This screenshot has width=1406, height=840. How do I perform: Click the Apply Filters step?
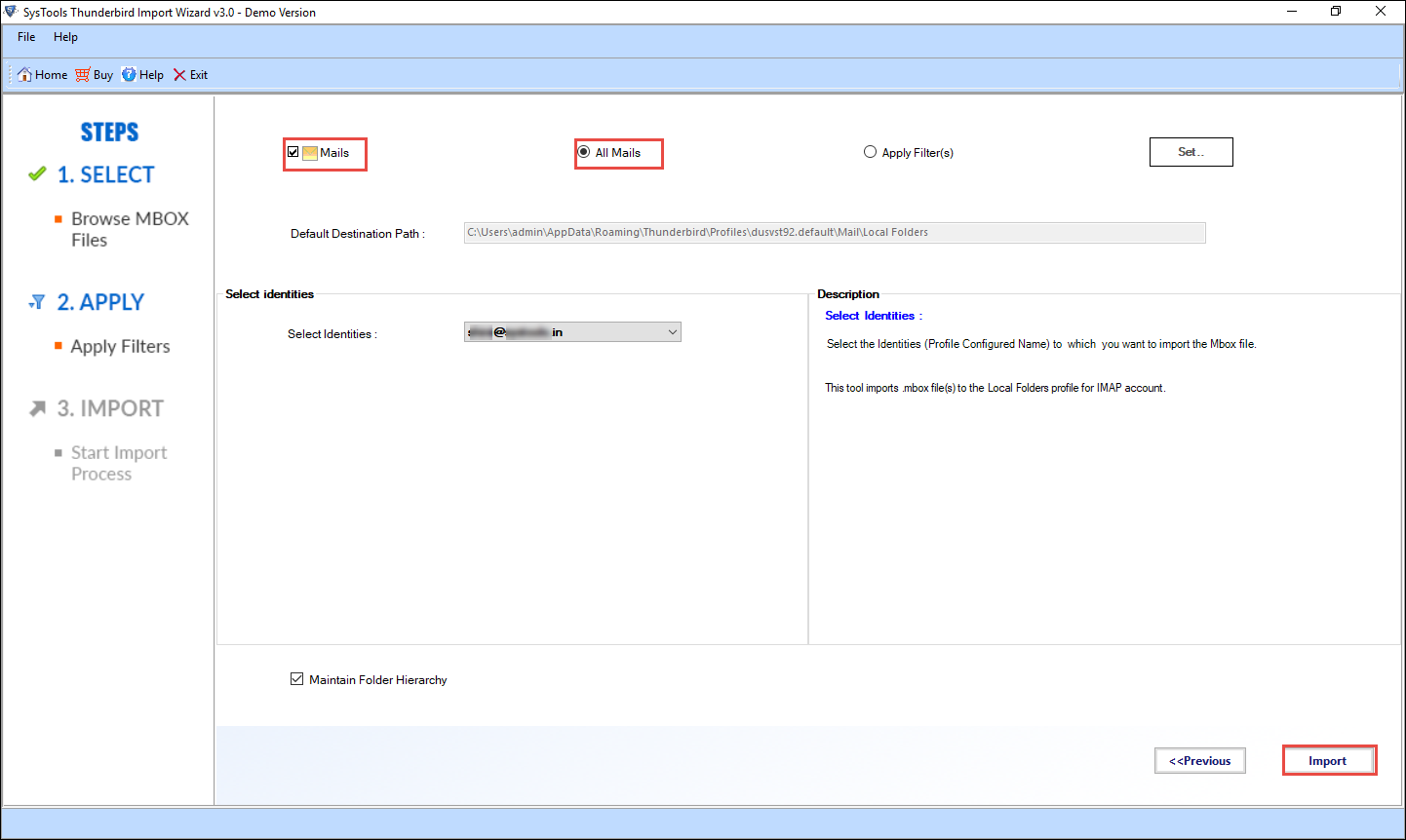[x=120, y=347]
